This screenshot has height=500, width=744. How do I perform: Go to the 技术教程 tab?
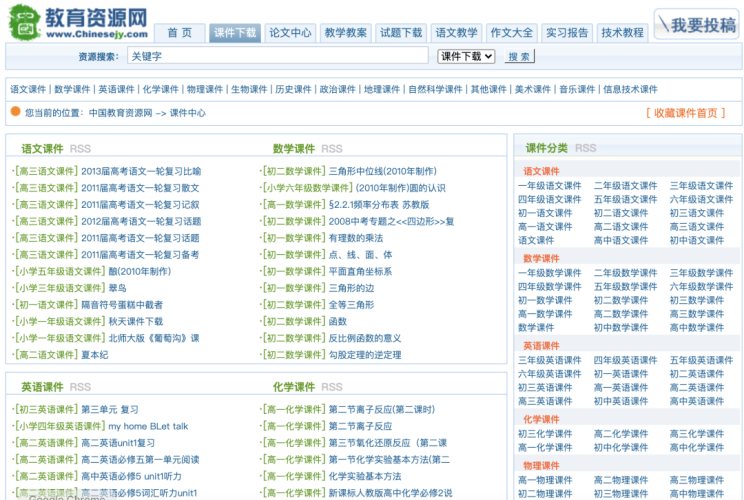[623, 32]
